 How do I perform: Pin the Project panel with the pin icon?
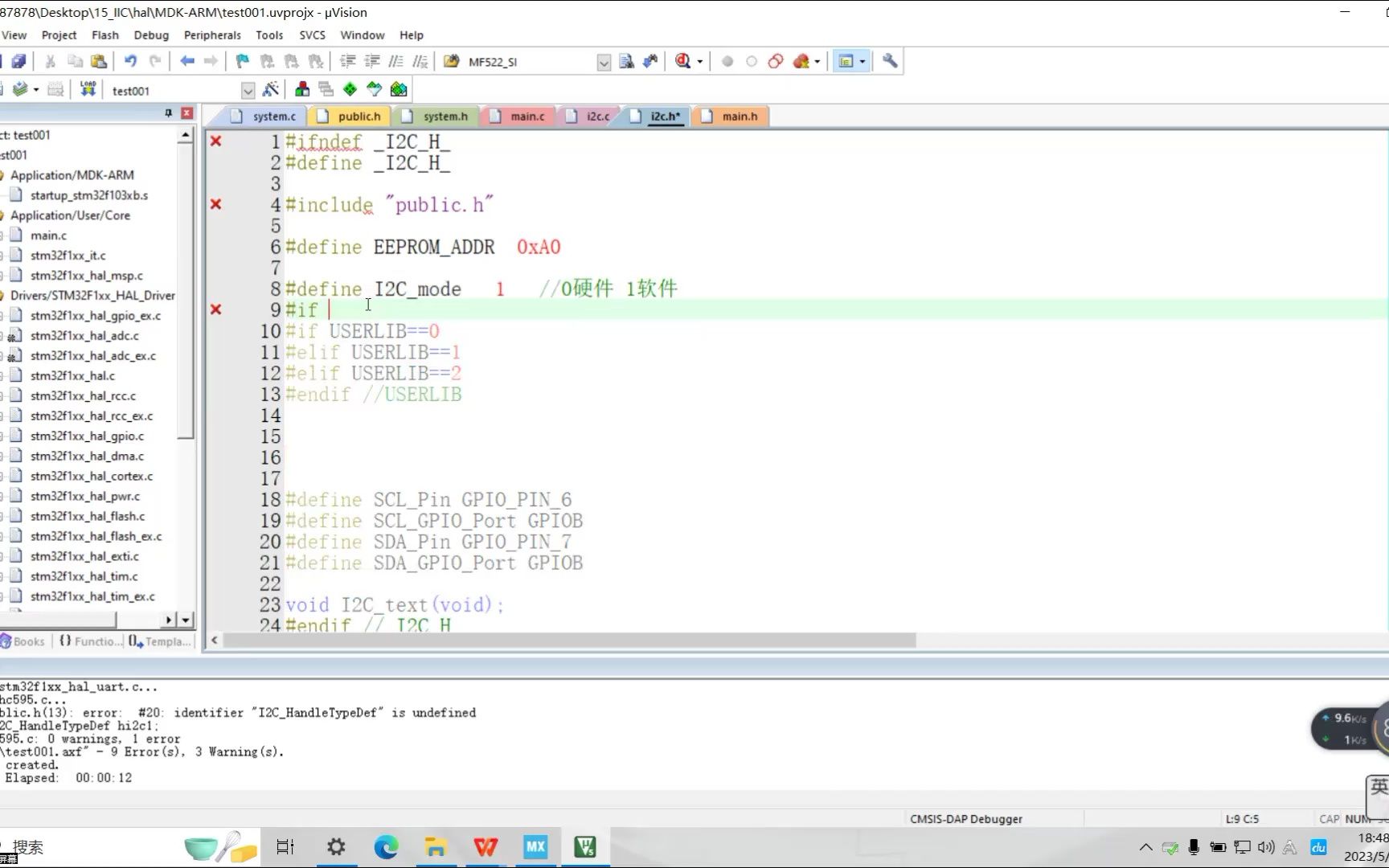pyautogui.click(x=168, y=113)
